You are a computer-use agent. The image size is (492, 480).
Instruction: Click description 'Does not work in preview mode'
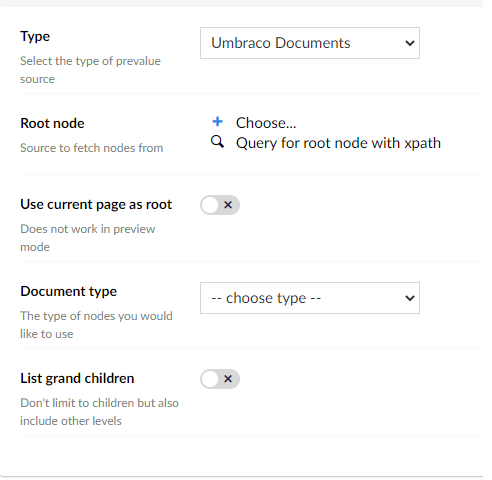tap(88, 238)
